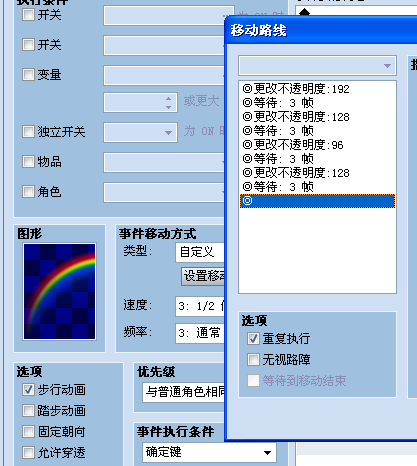The height and width of the screenshot is (466, 417).
Task: Check 允许穿透 option
Action: [x=28, y=453]
